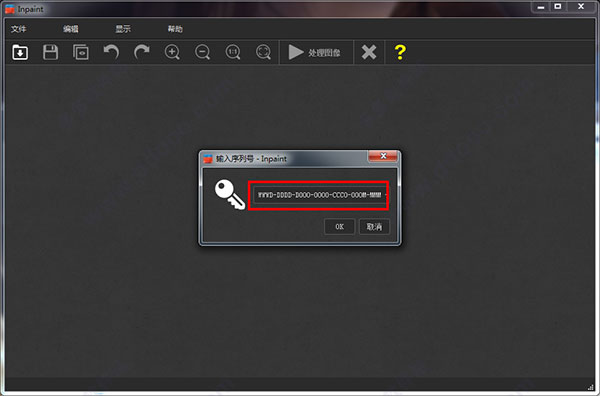Confirm the serial number with OK
This screenshot has width=600, height=396.
pos(339,227)
